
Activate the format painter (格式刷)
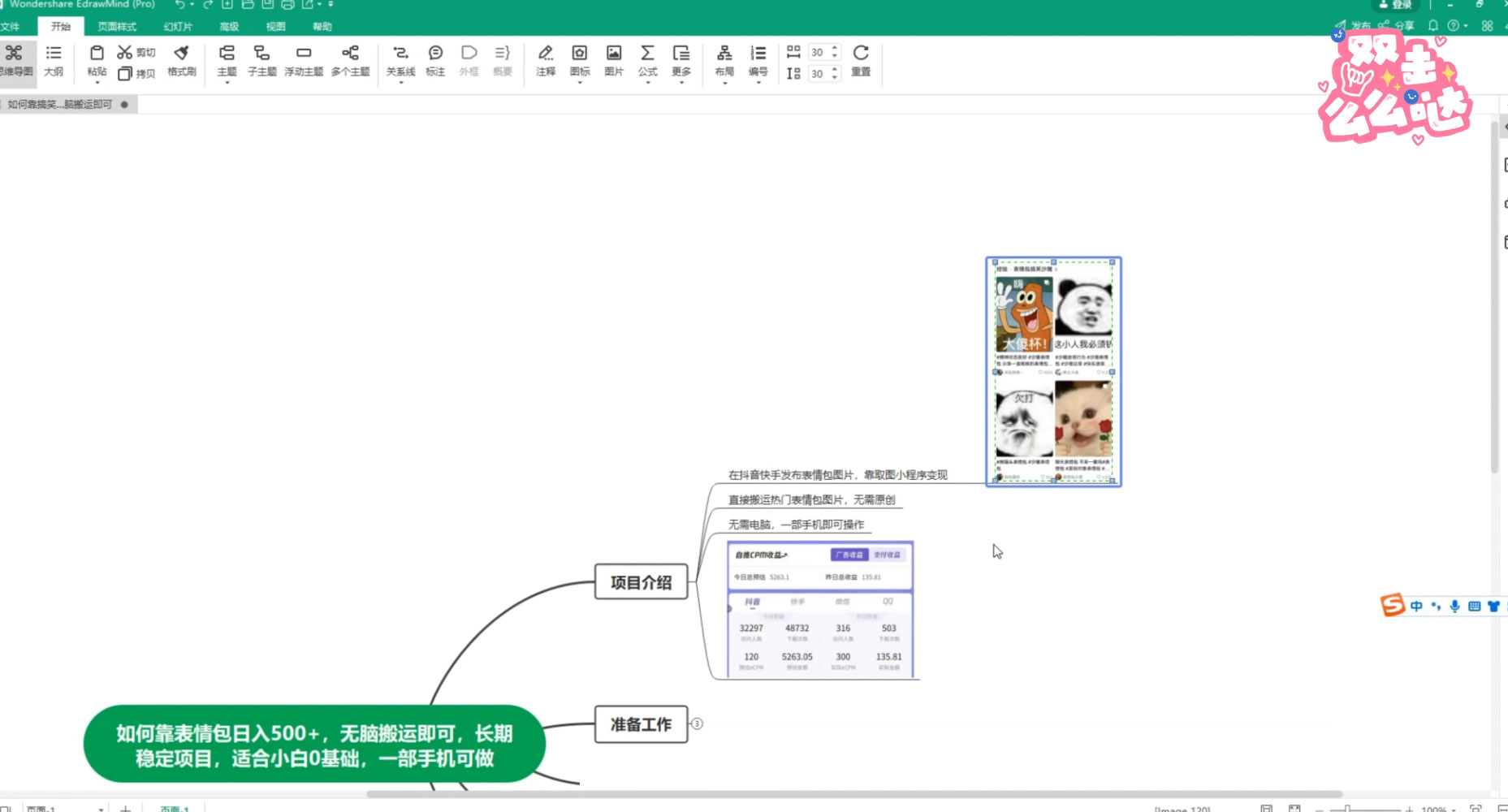[180, 61]
